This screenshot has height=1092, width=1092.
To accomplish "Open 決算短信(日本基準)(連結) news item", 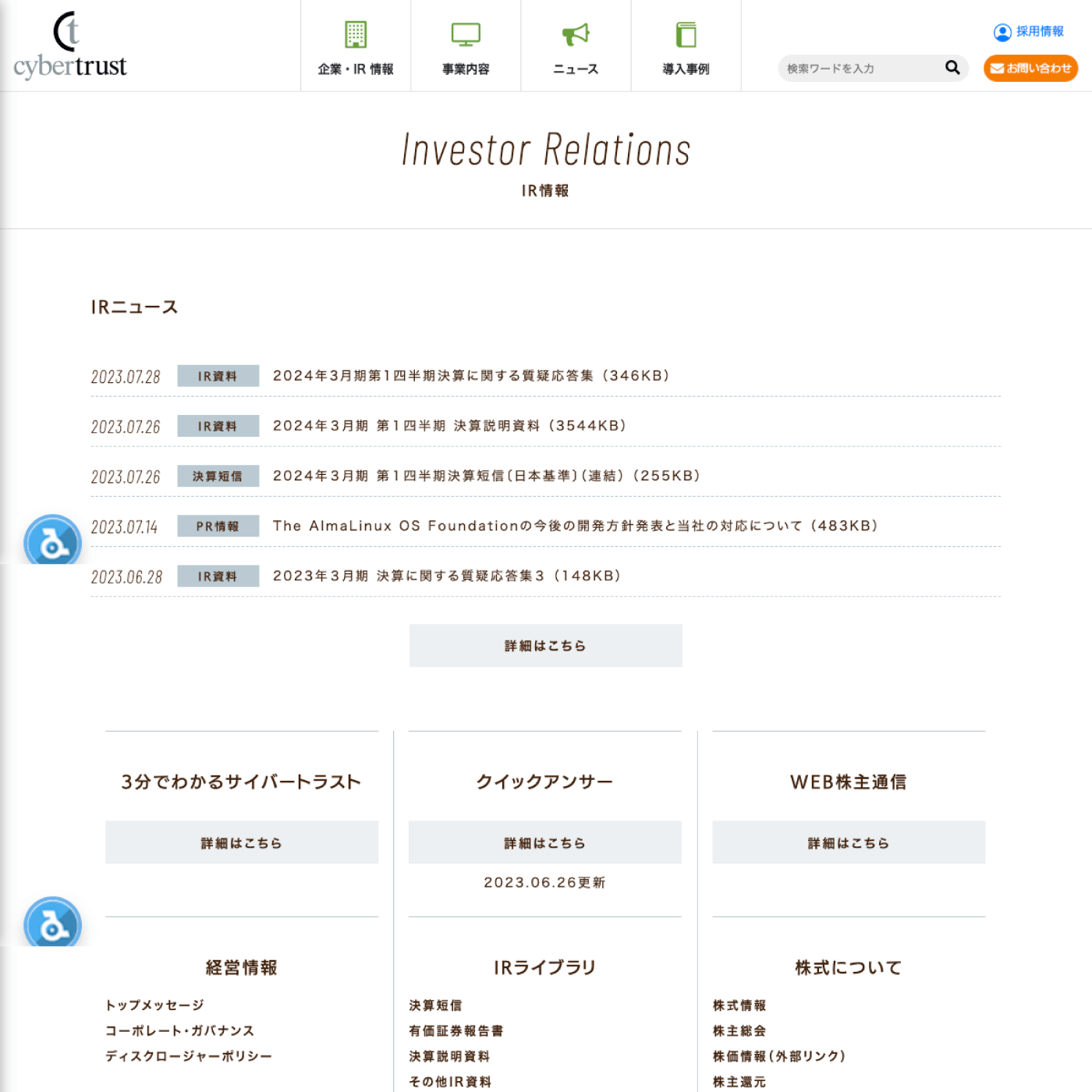I will 486,476.
